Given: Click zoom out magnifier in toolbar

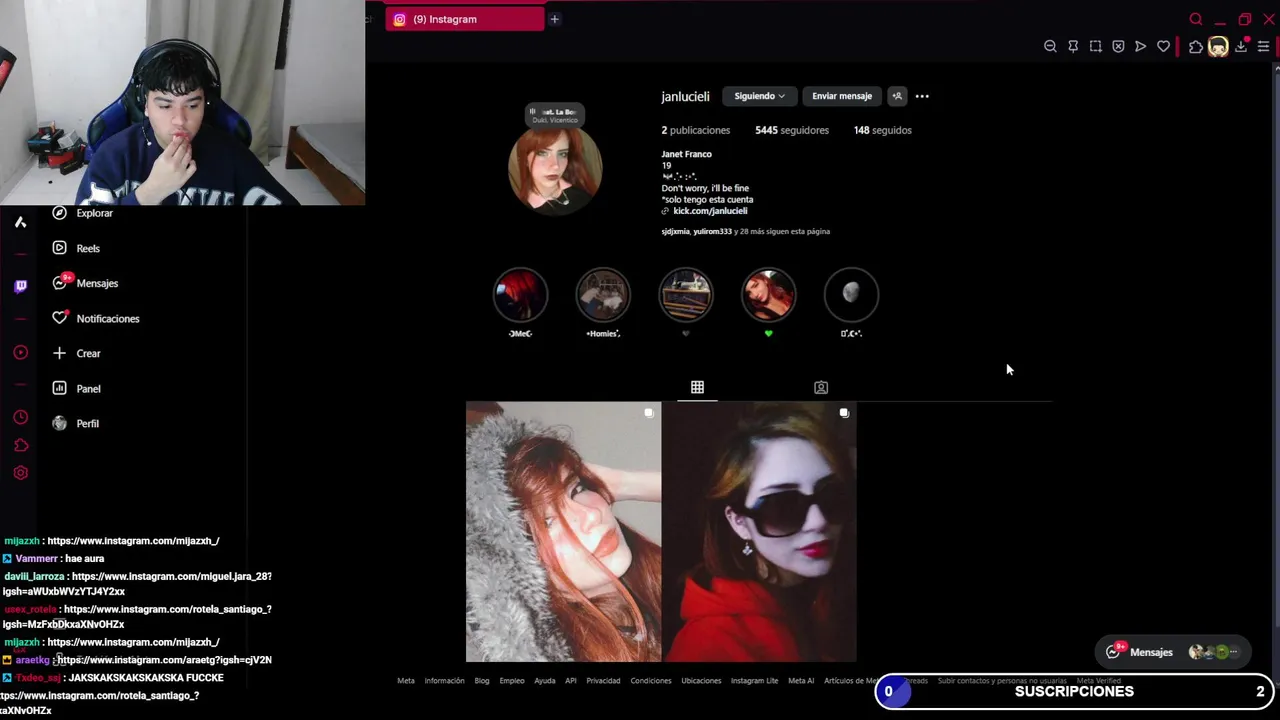Looking at the screenshot, I should [x=1050, y=46].
